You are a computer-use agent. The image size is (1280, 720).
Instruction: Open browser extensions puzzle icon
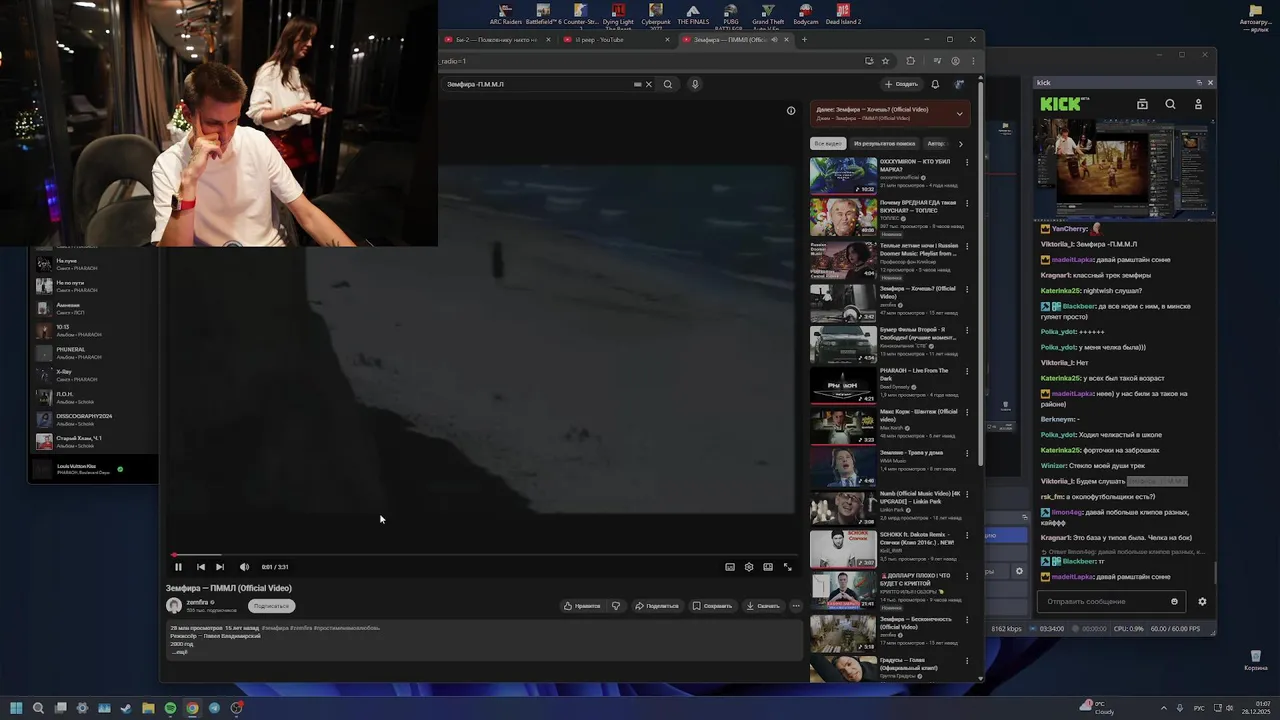pos(910,61)
